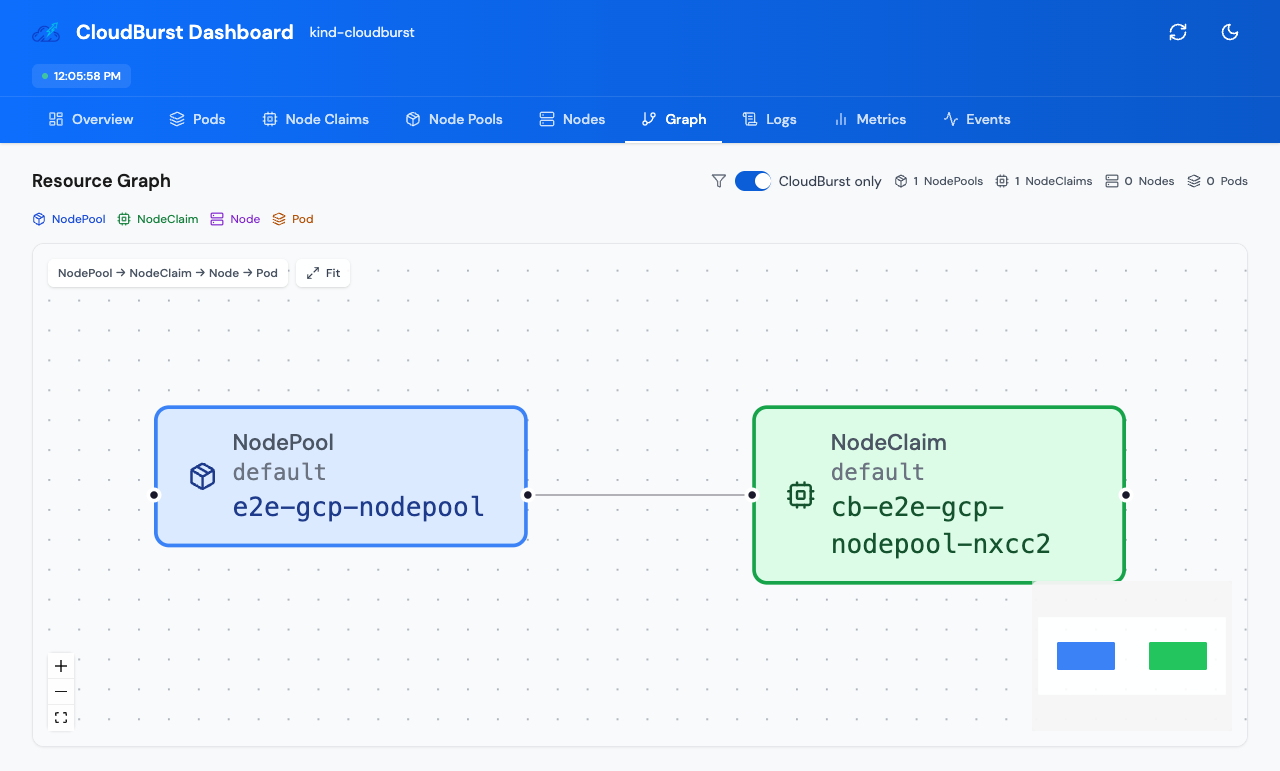Toggle the Node legend filter

234,219
